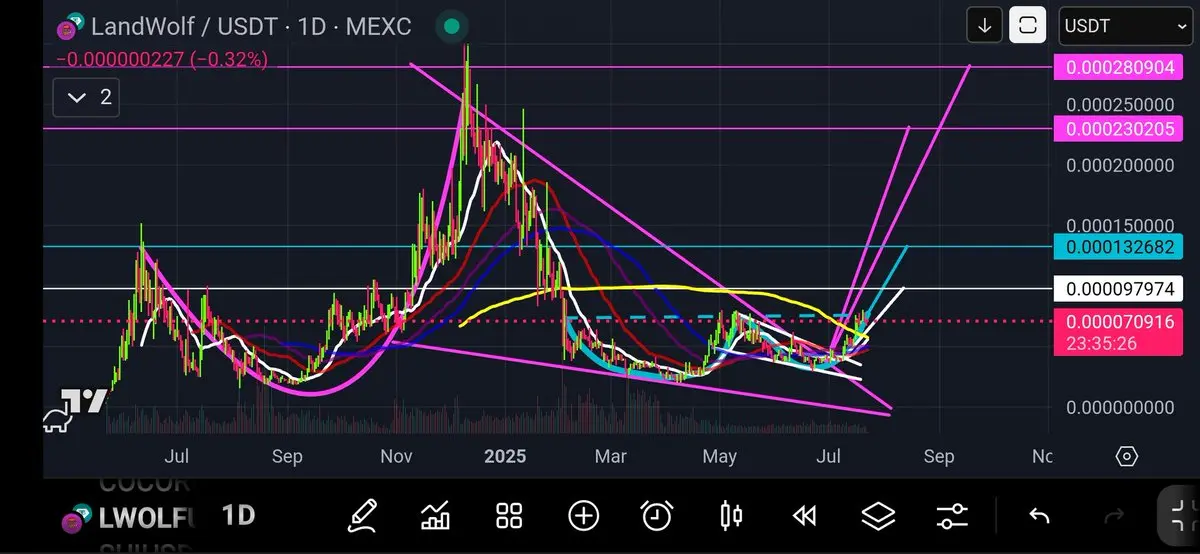Viewport: 1200px width, 554px height.
Task: Click the TradingView logo on chart
Action: point(74,411)
